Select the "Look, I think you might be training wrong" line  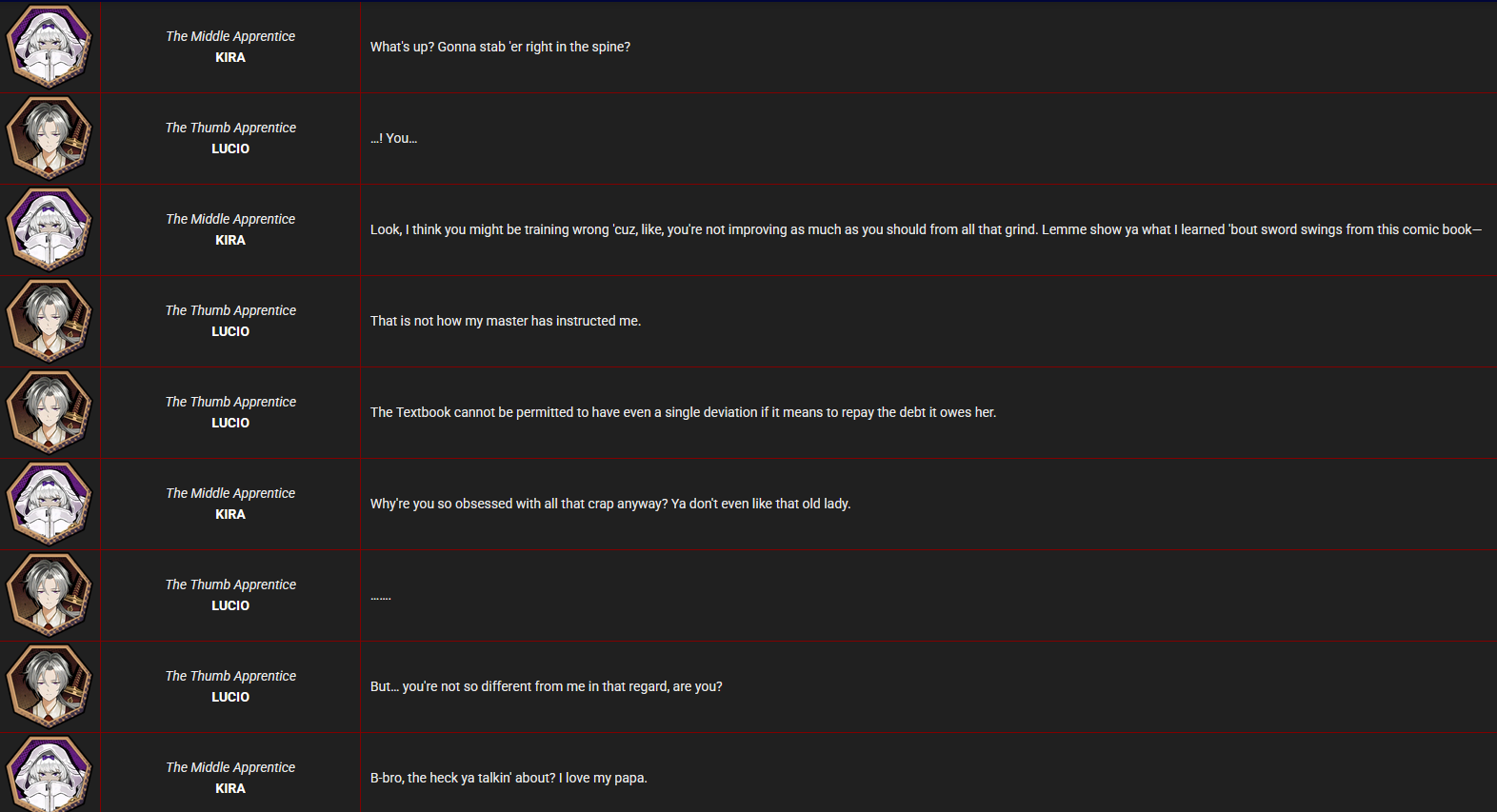click(x=926, y=229)
